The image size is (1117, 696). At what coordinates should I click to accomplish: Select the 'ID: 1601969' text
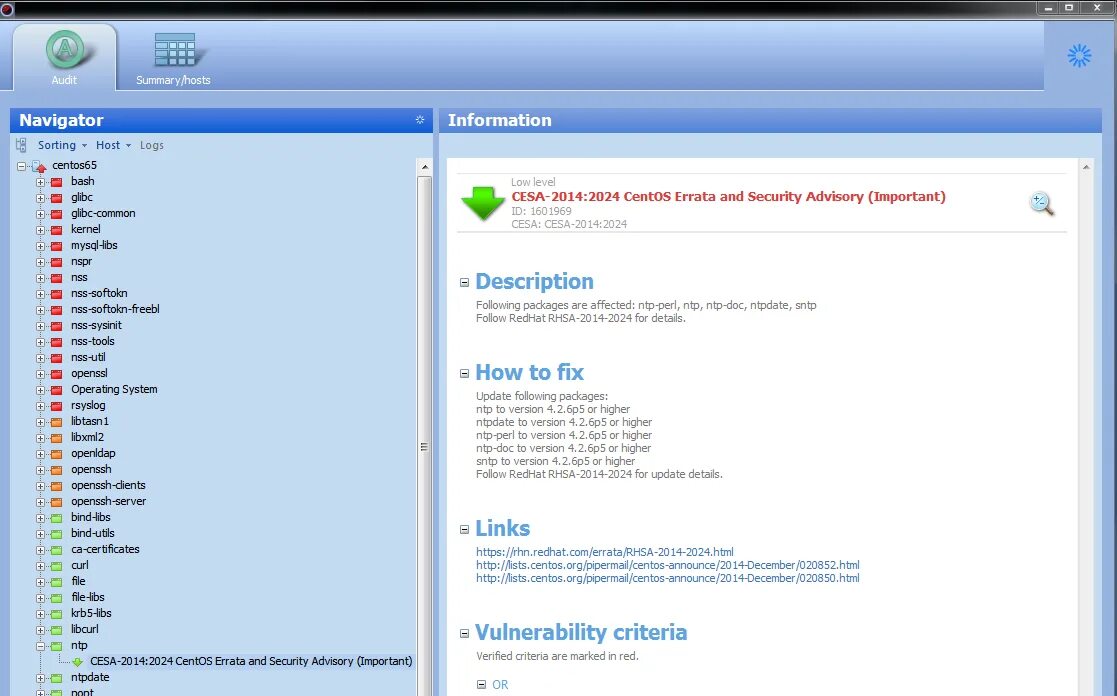541,212
